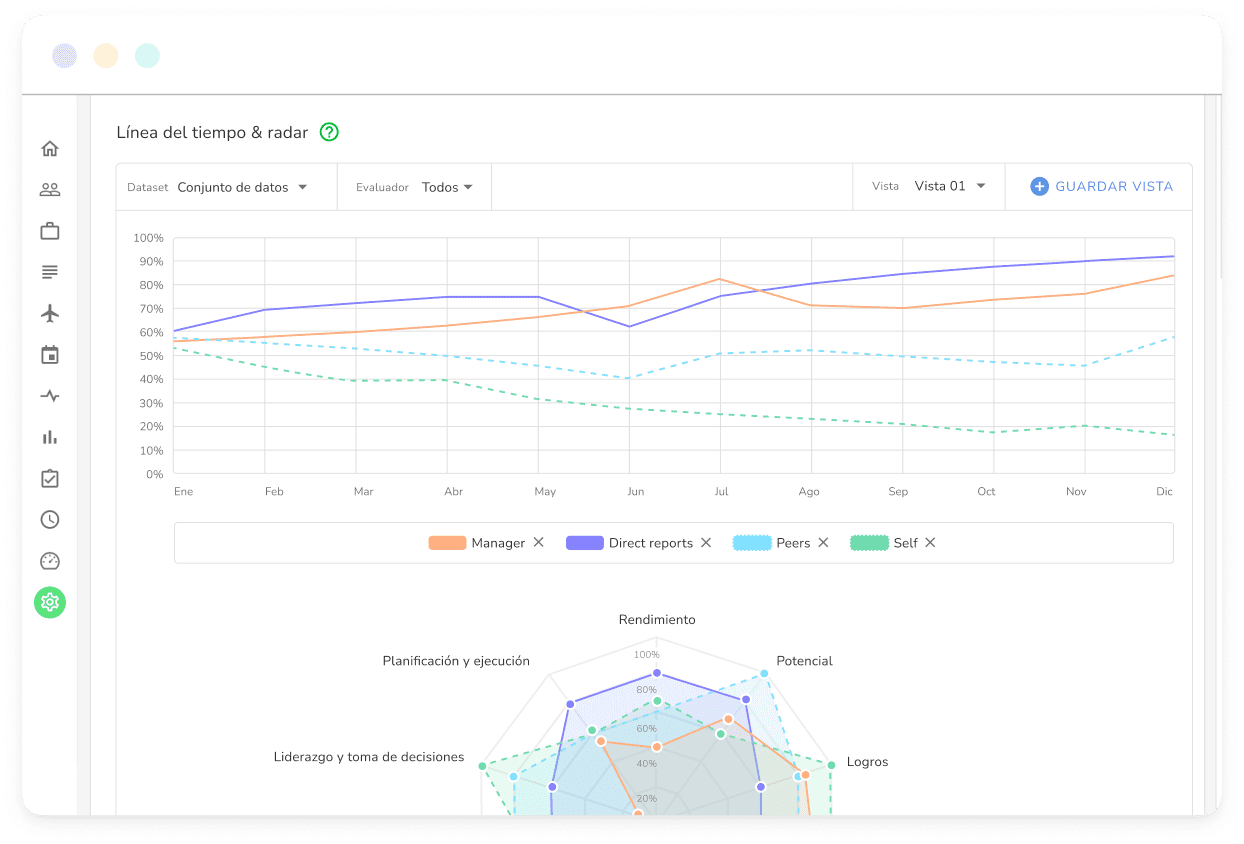Click the "Oct" month label on the chart
This screenshot has height=844, width=1244.
pyautogui.click(x=987, y=492)
